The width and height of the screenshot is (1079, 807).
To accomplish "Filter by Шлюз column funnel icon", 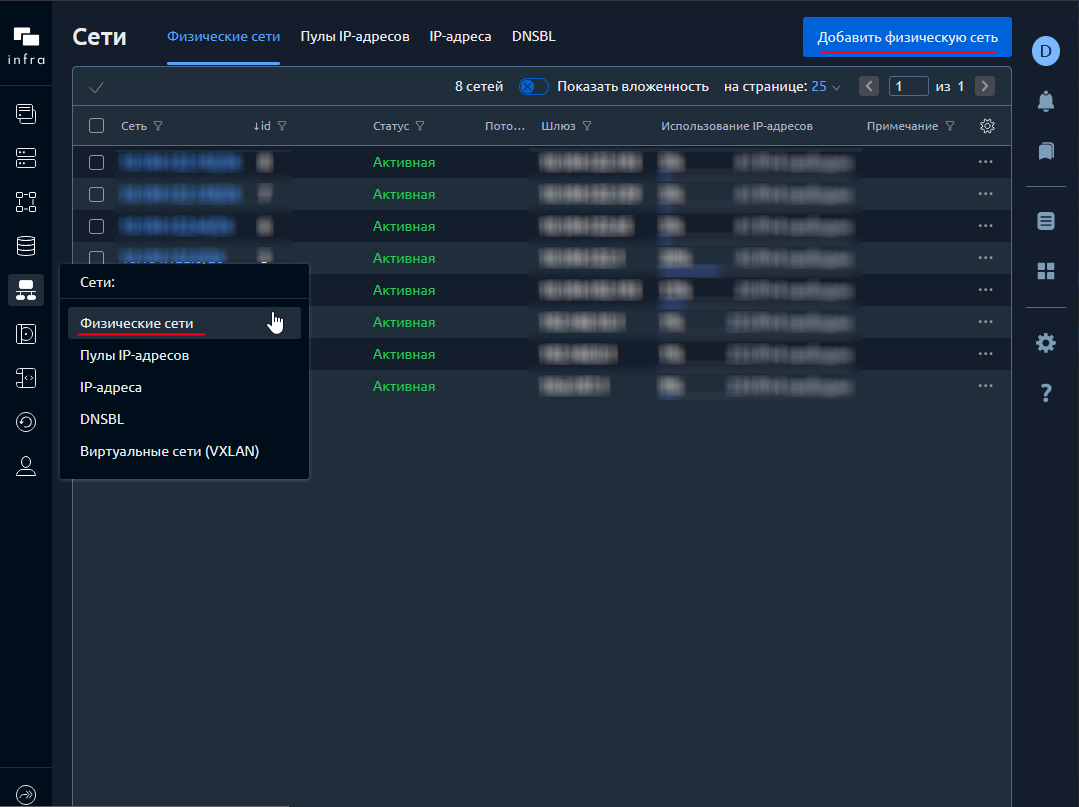I will tap(587, 126).
